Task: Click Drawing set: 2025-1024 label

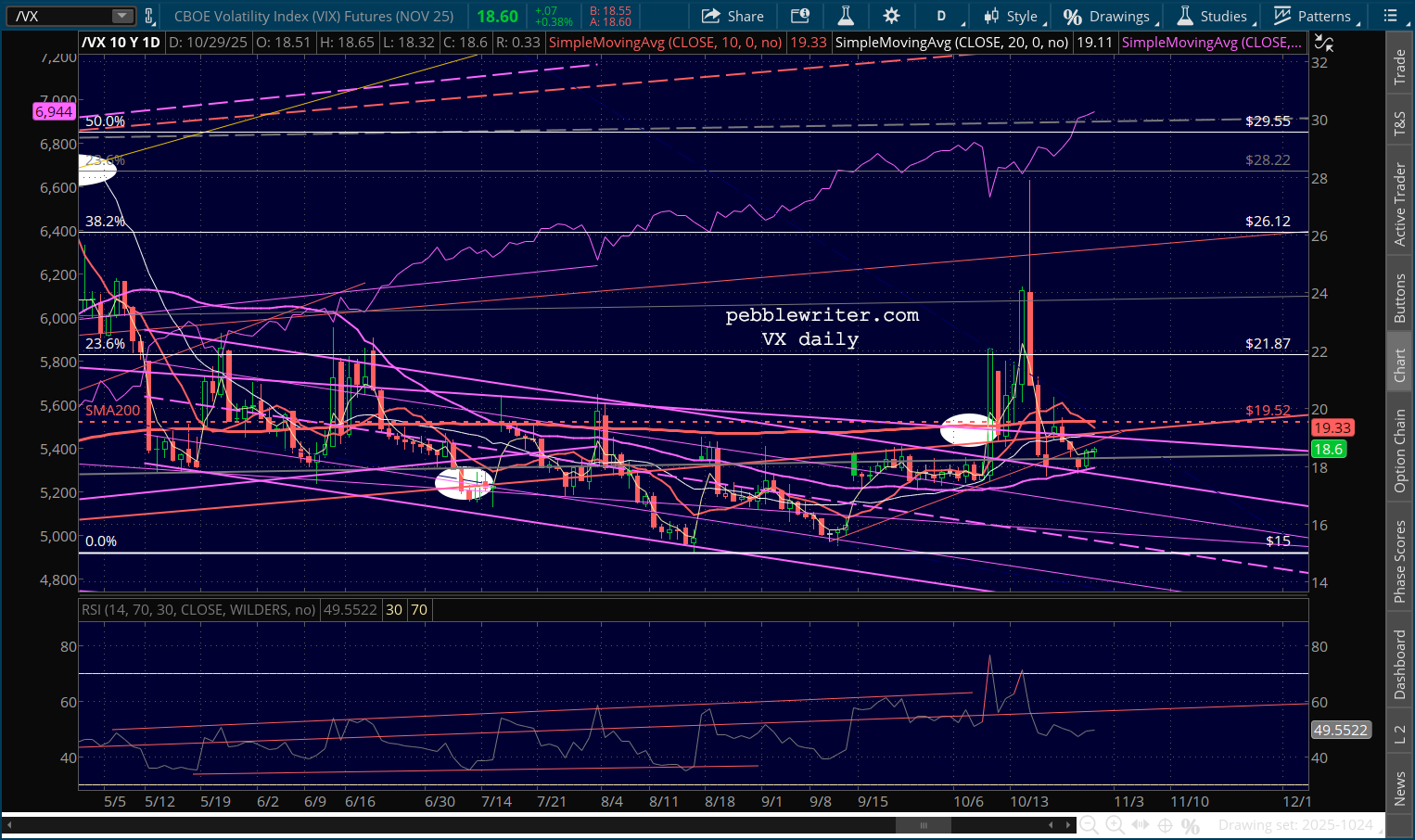Action: [1295, 825]
